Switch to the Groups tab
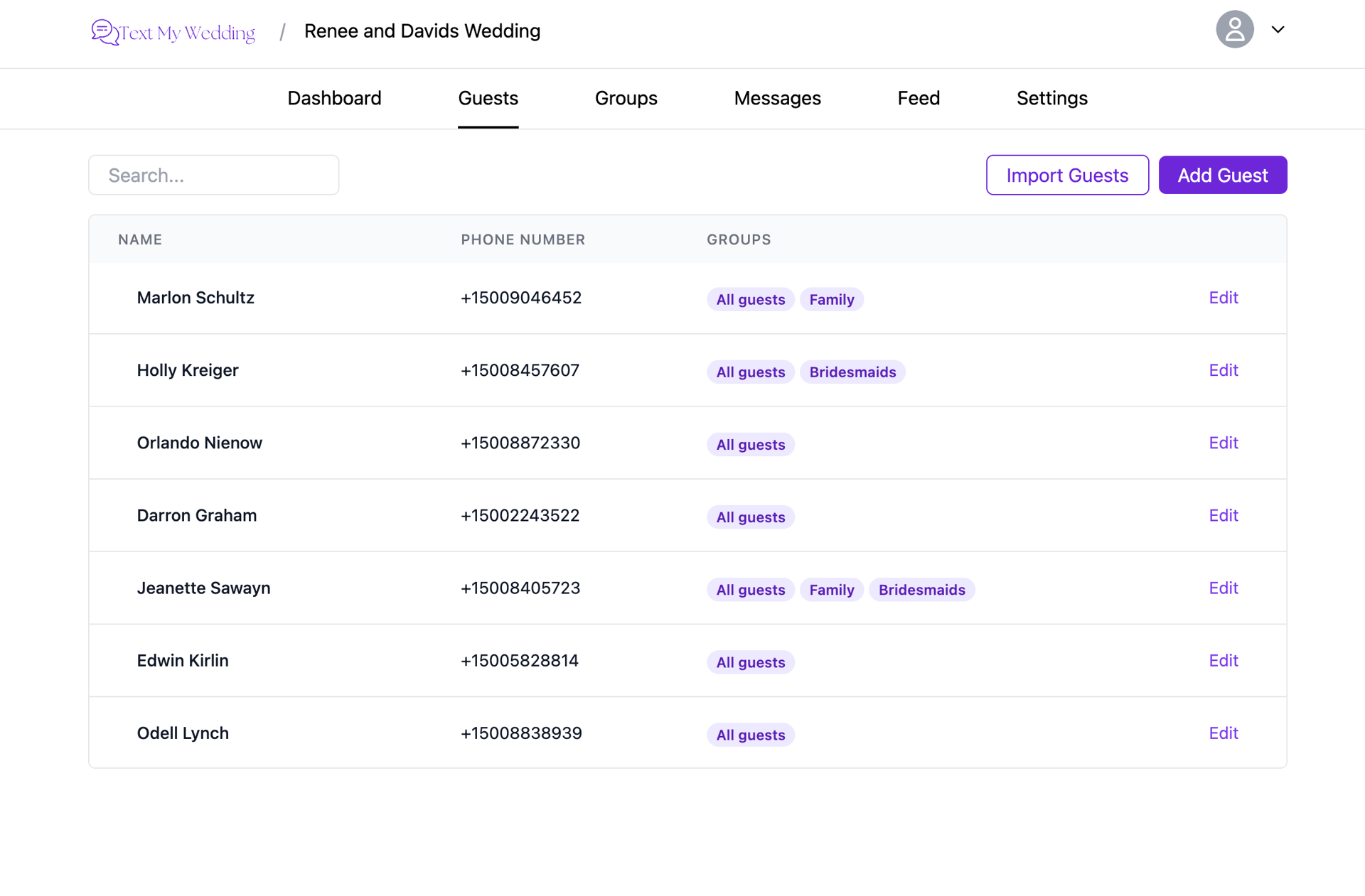 coord(626,98)
